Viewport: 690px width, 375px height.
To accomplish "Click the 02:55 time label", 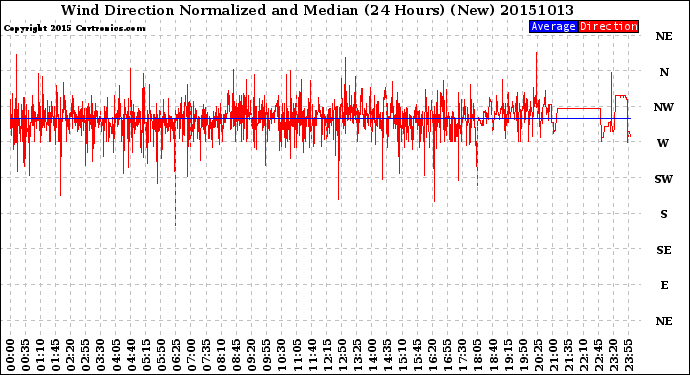I will coord(86,355).
